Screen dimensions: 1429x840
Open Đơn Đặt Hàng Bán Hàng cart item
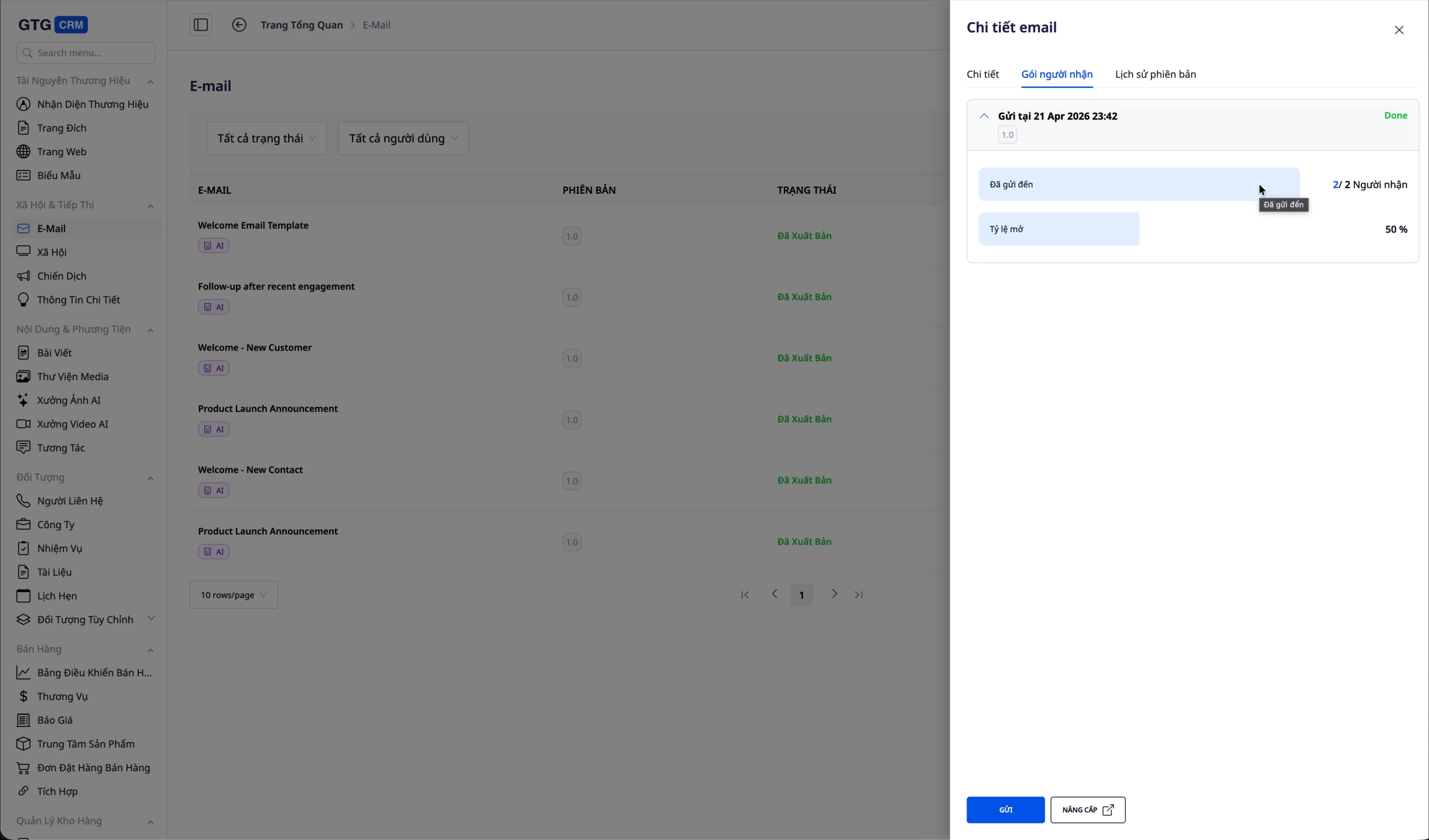(x=94, y=768)
